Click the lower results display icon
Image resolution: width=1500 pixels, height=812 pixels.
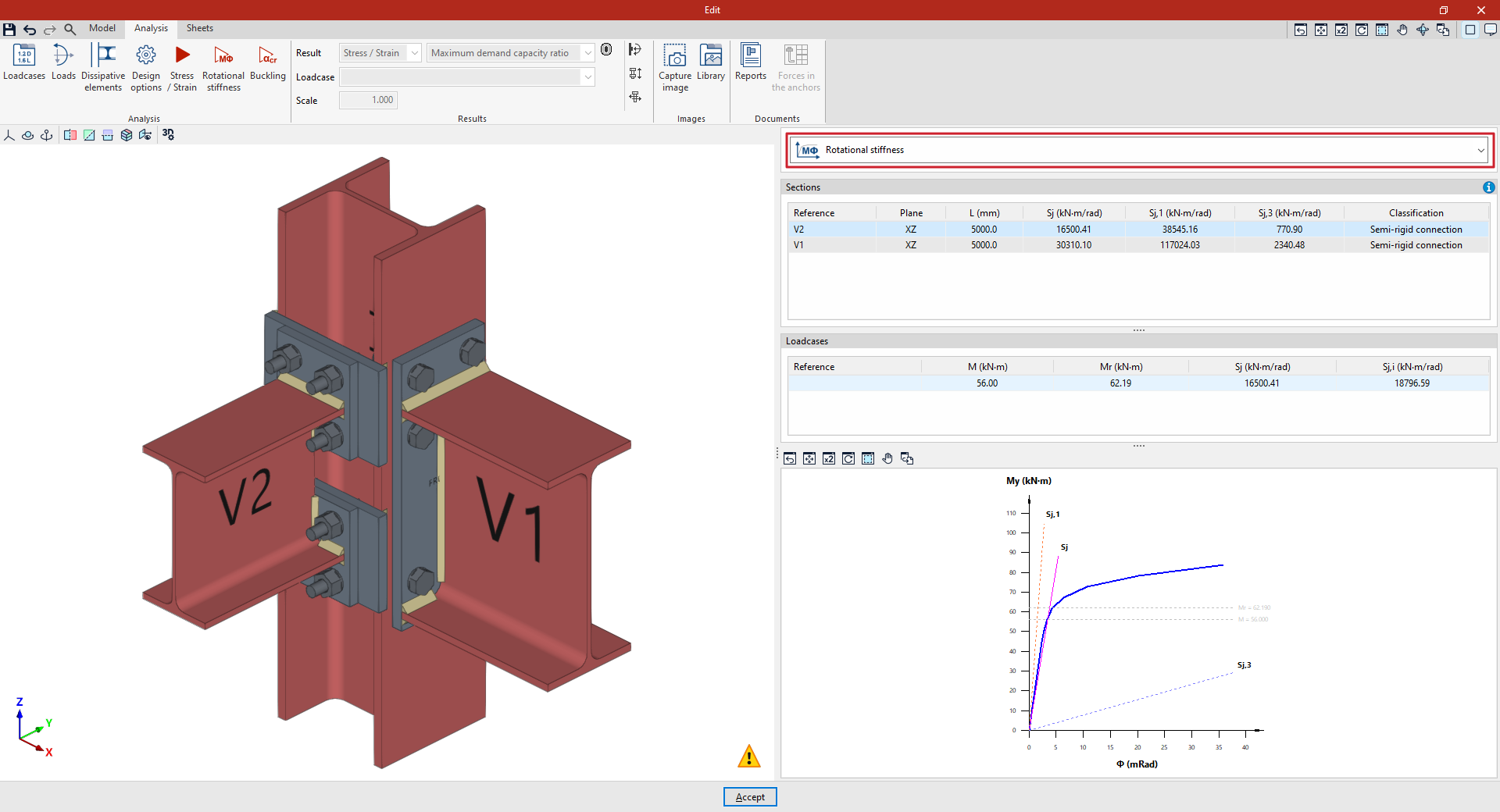(635, 97)
